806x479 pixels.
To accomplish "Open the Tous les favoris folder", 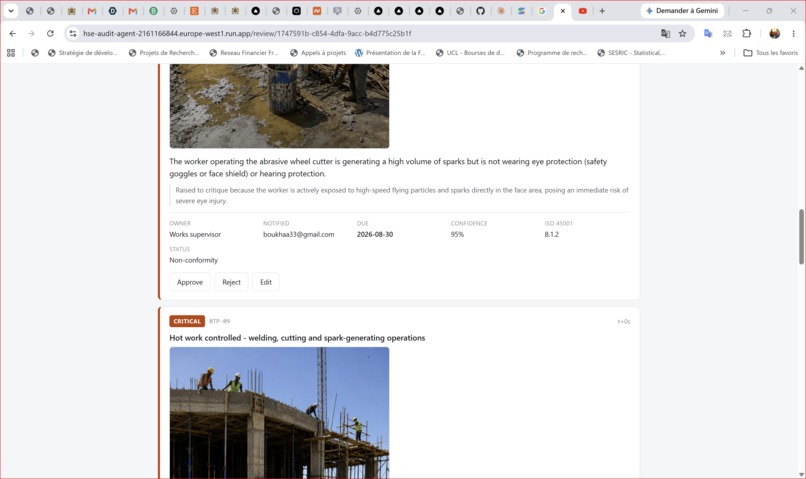I will pos(771,52).
